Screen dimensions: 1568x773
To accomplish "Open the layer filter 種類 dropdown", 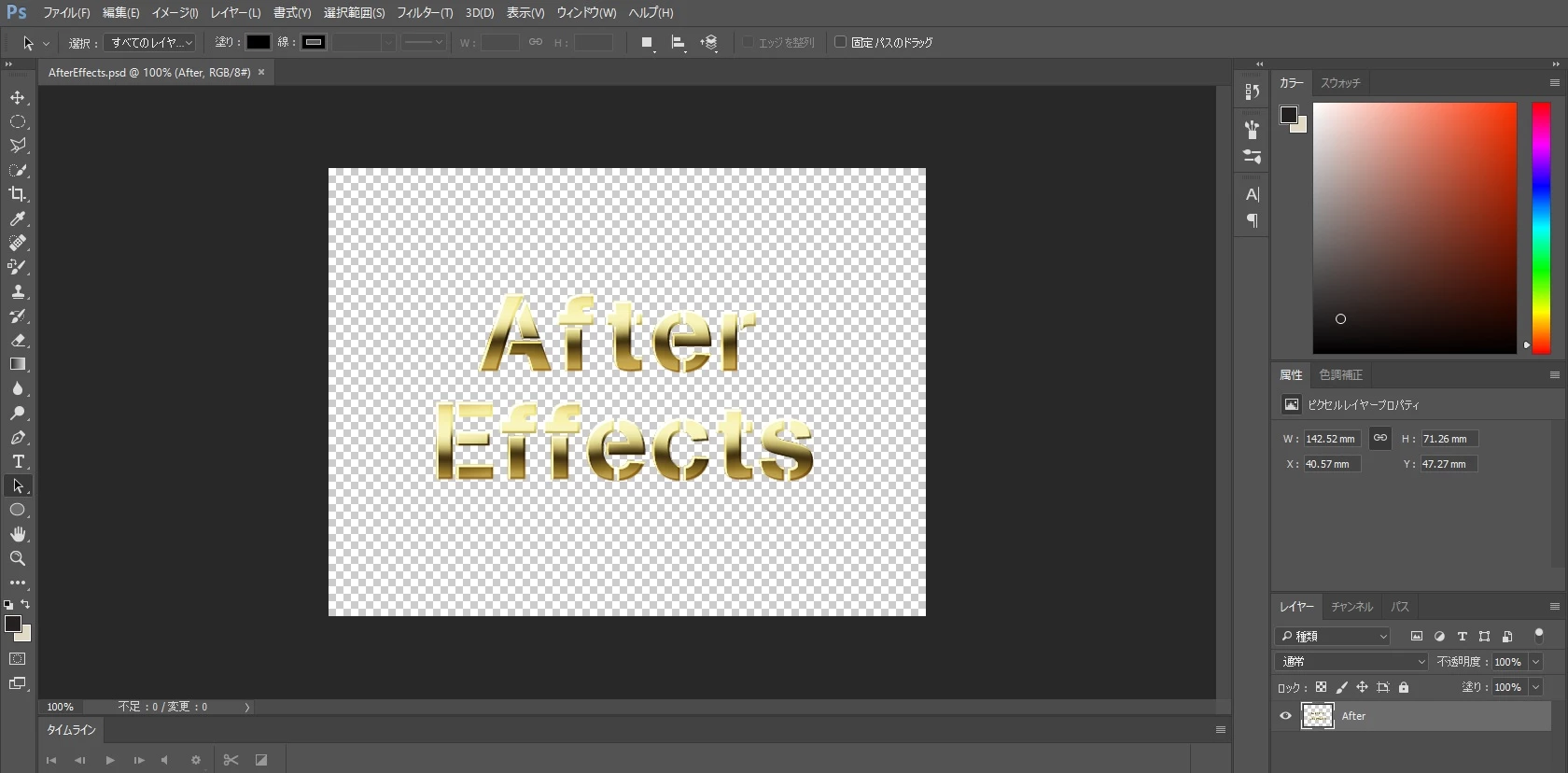I will (1333, 637).
